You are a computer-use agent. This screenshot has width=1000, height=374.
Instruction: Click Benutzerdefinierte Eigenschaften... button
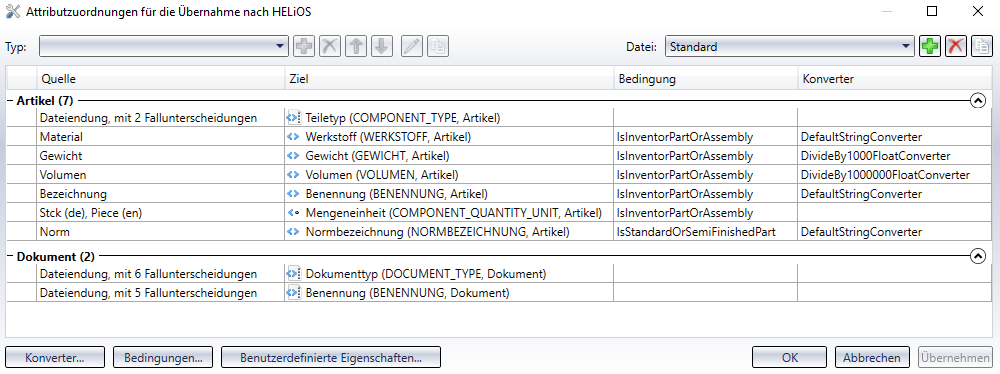click(331, 357)
